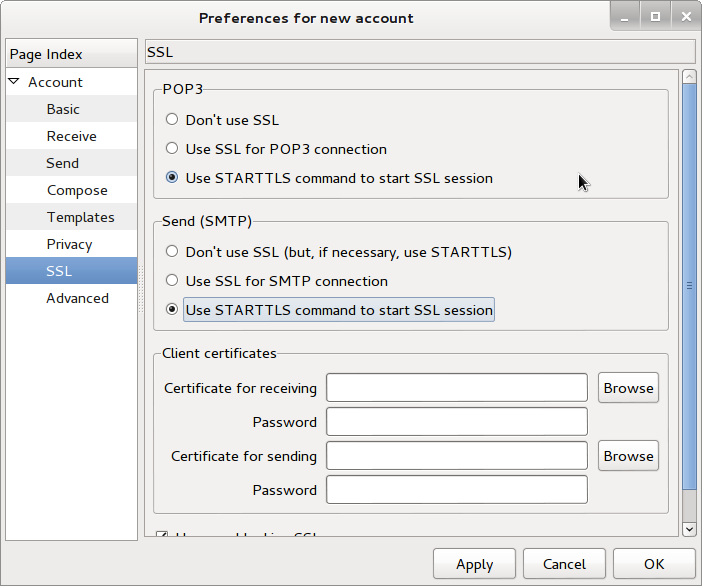The width and height of the screenshot is (702, 586).
Task: Cancel the account preferences dialog
Action: [x=562, y=564]
